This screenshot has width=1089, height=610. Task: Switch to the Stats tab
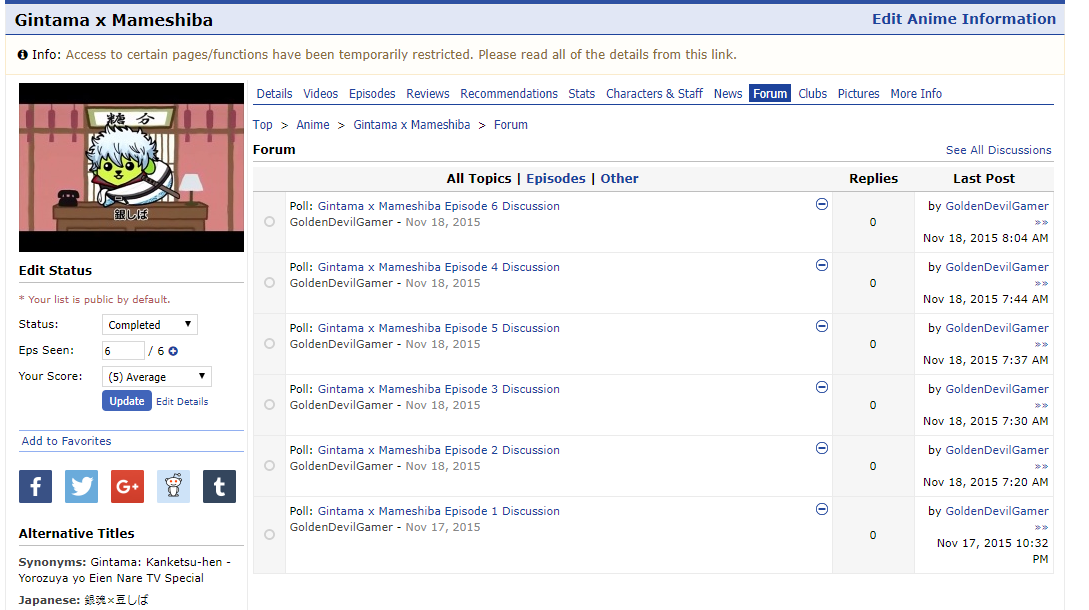point(582,94)
